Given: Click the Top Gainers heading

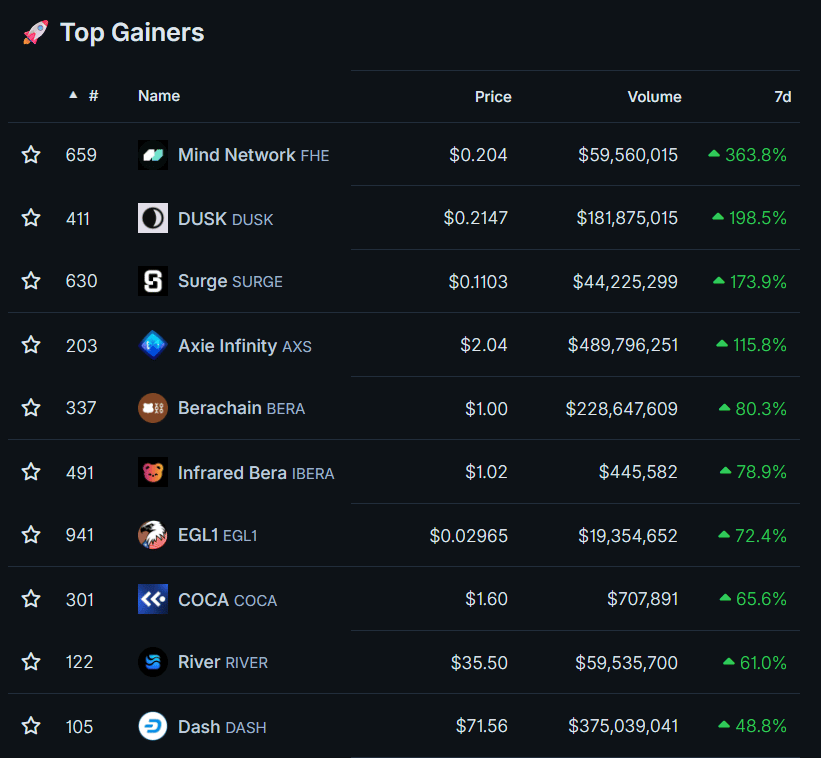Looking at the screenshot, I should pos(132,32).
